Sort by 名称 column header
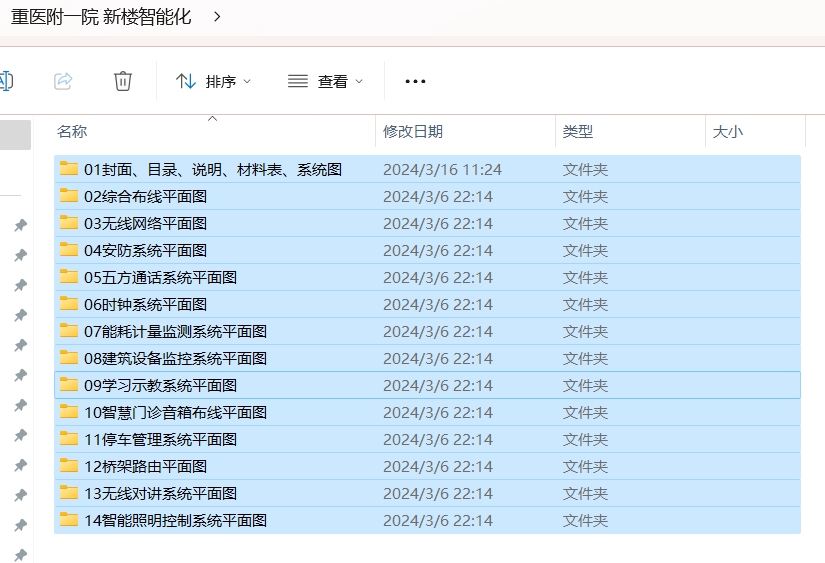 coord(72,131)
